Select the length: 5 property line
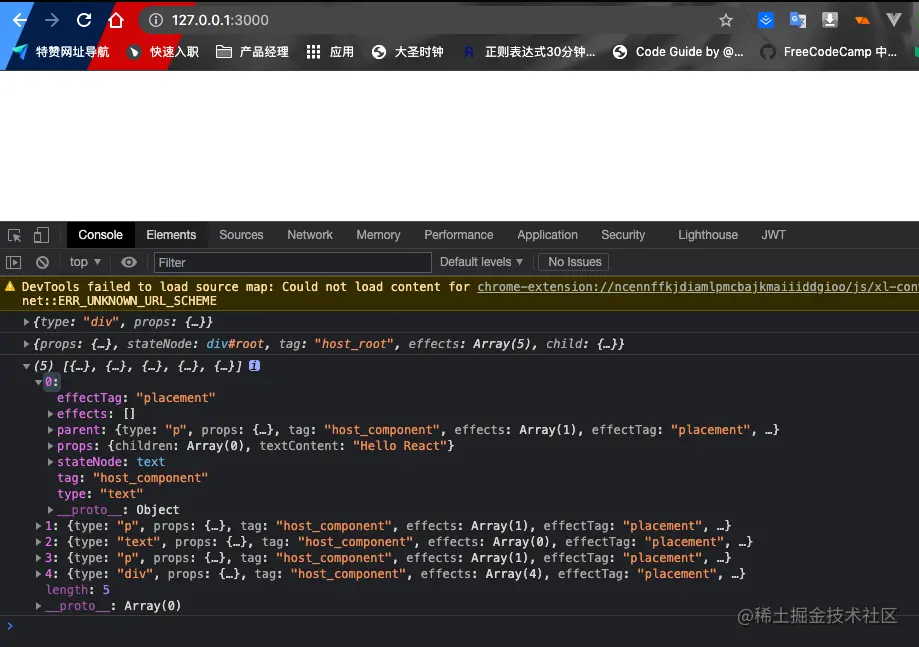This screenshot has width=919, height=647. 78,590
